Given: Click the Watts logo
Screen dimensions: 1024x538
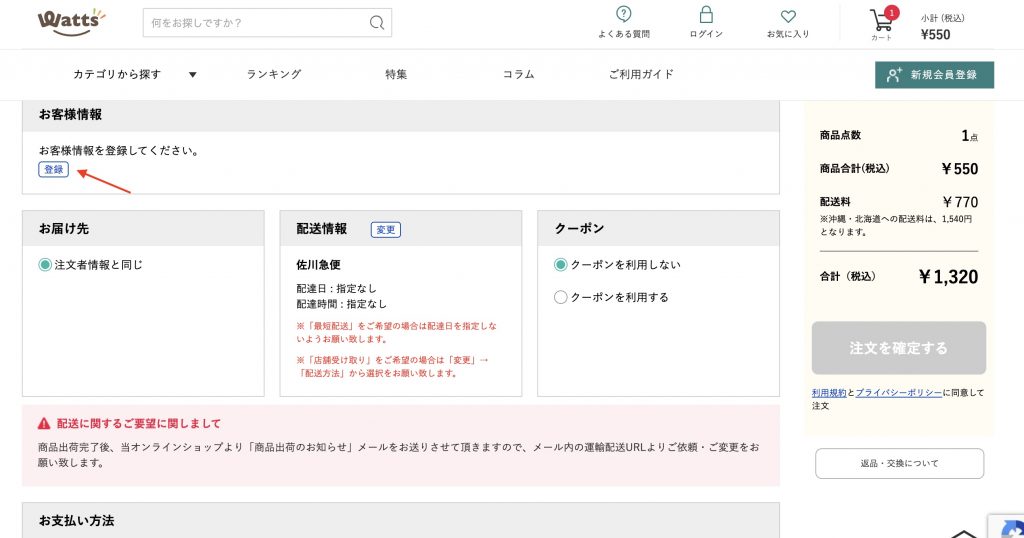Looking at the screenshot, I should pyautogui.click(x=70, y=21).
